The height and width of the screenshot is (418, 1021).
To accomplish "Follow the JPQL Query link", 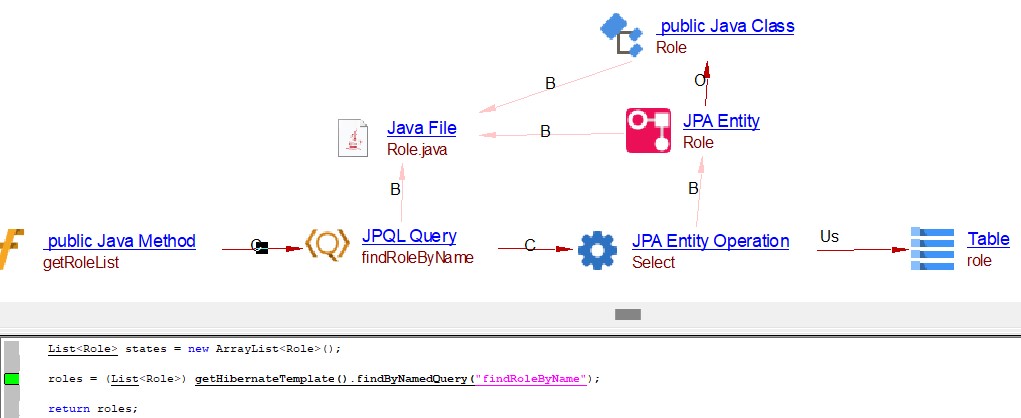I will pos(409,237).
